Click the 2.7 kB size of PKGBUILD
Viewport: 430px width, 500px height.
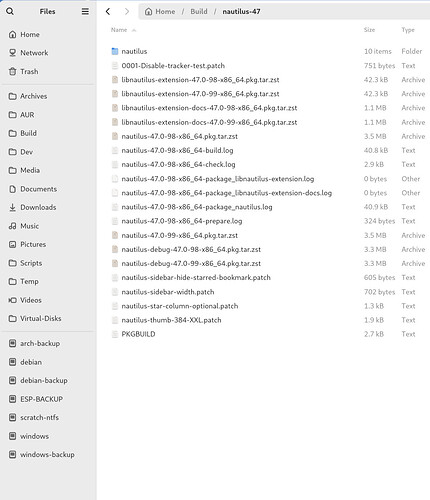pos(374,334)
